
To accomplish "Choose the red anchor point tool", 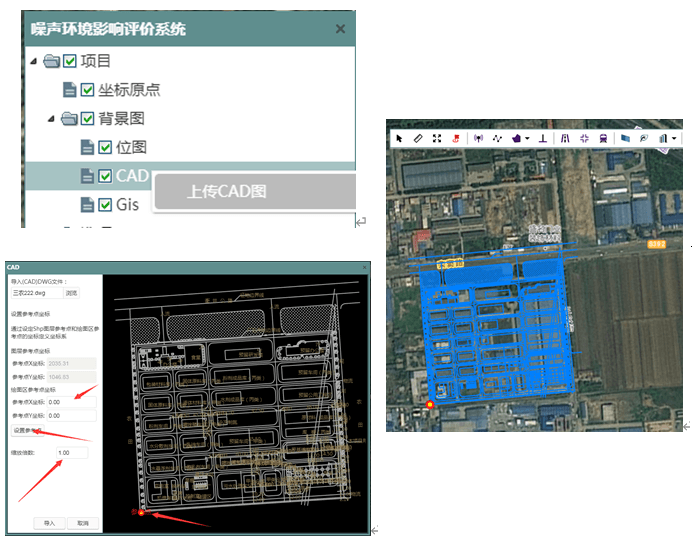I will (457, 138).
